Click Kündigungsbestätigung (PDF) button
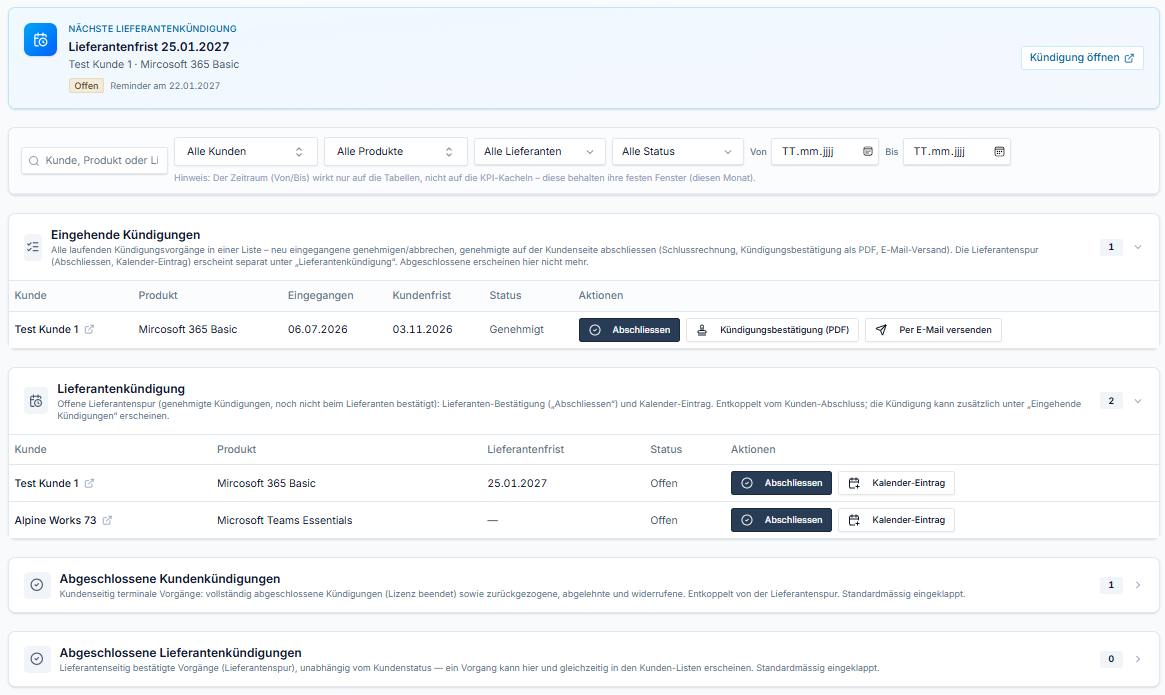Viewport: 1165px width, 695px height. (772, 330)
